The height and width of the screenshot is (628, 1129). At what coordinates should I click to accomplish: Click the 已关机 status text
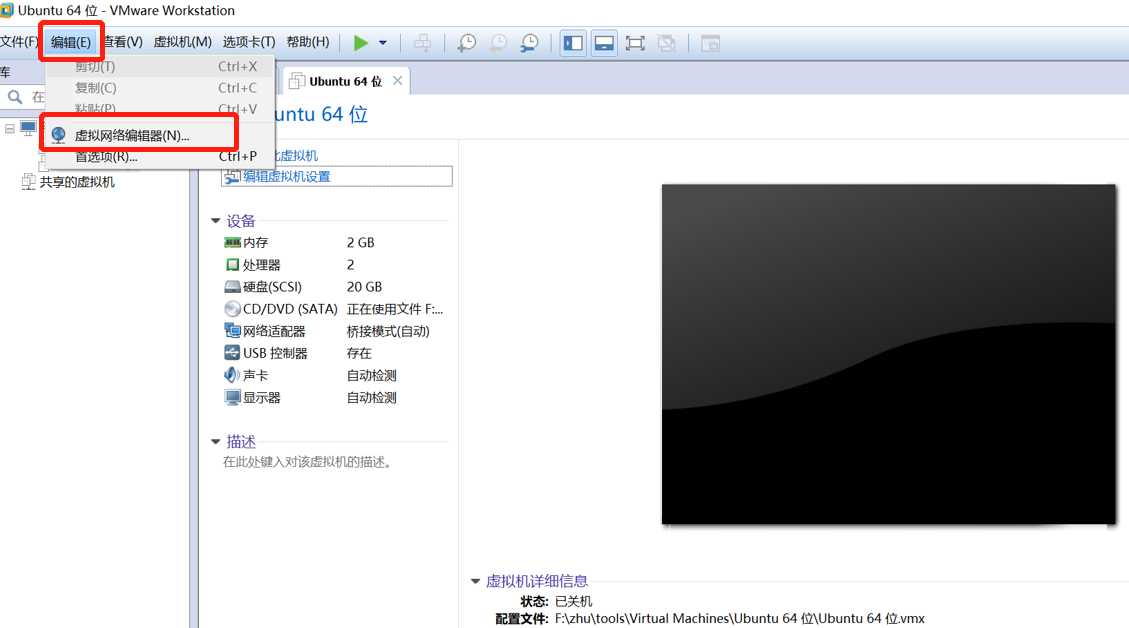(x=573, y=601)
